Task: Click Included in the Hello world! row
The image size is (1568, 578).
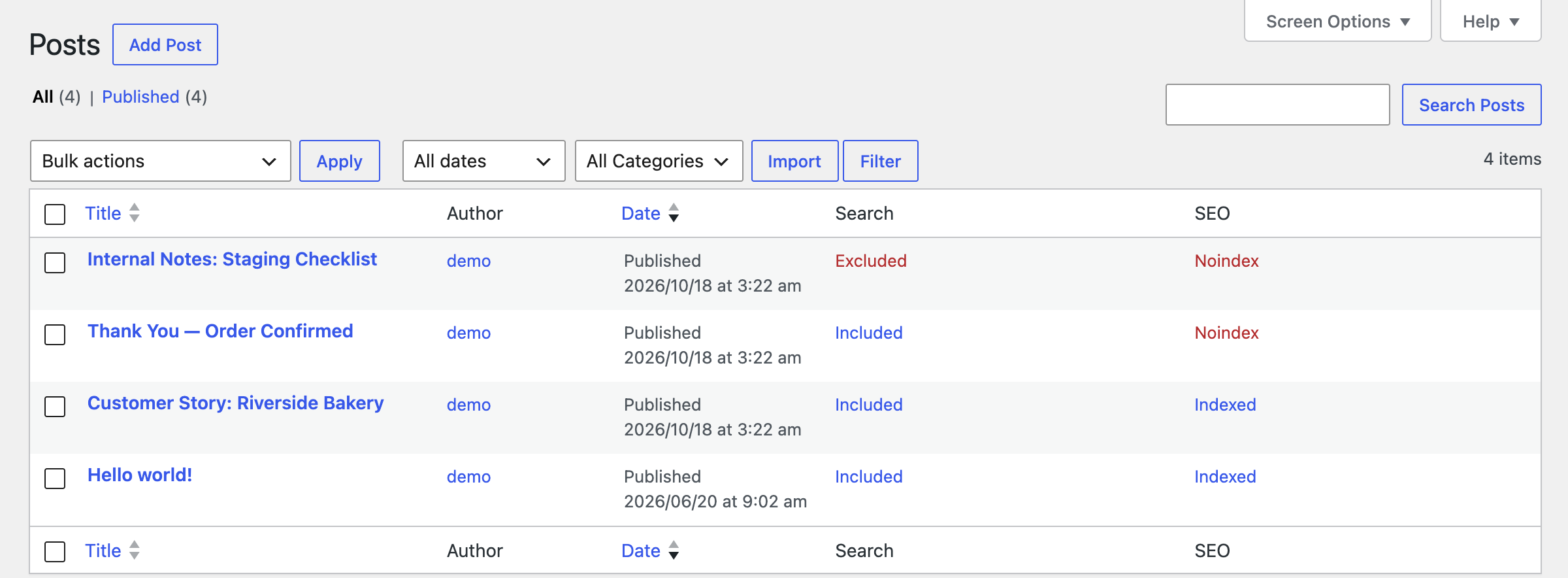Action: pyautogui.click(x=869, y=477)
